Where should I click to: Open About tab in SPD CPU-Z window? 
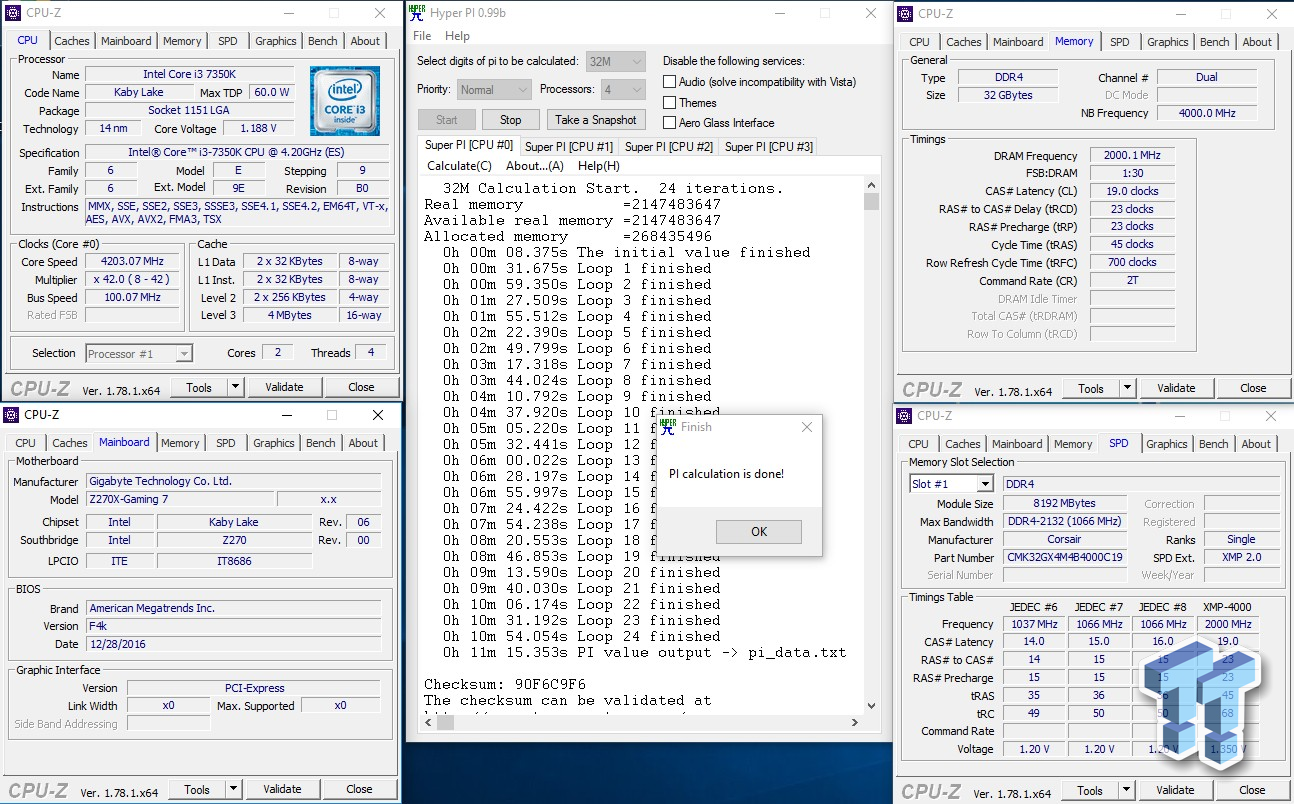[1256, 444]
